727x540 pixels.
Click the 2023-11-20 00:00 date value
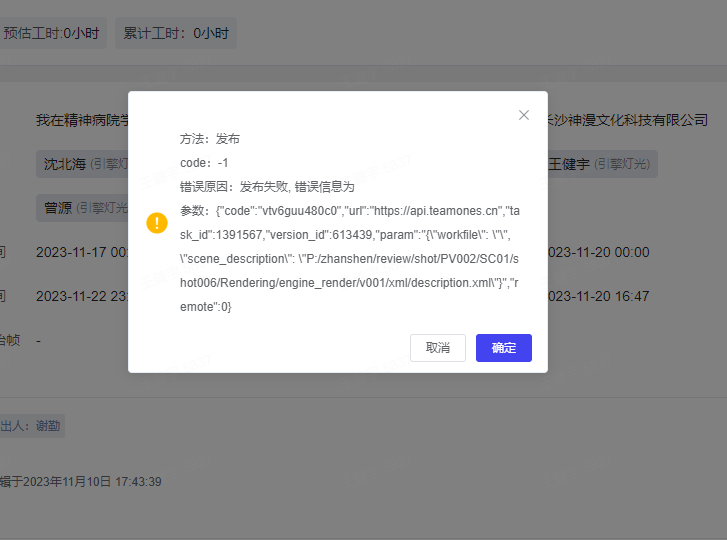pos(598,252)
